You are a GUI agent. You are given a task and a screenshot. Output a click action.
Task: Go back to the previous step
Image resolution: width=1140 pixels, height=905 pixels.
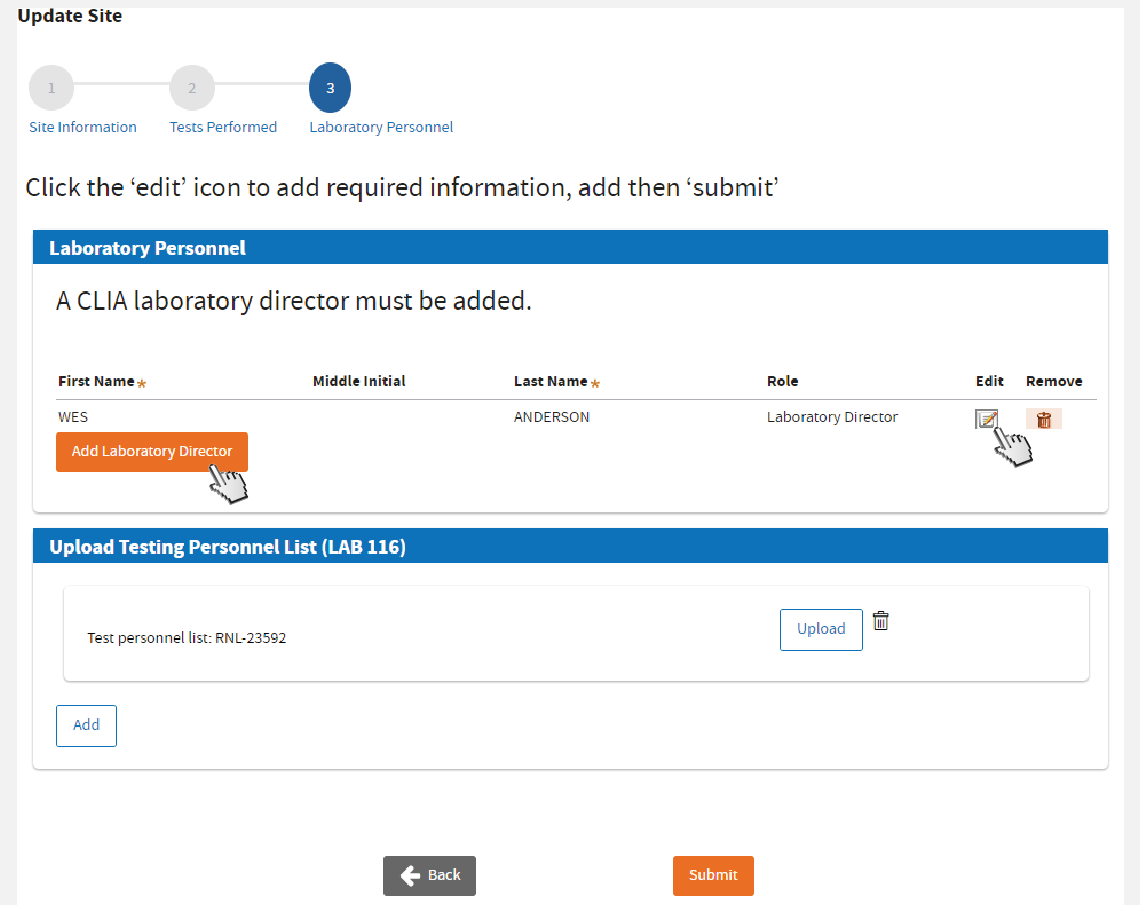[x=429, y=875]
